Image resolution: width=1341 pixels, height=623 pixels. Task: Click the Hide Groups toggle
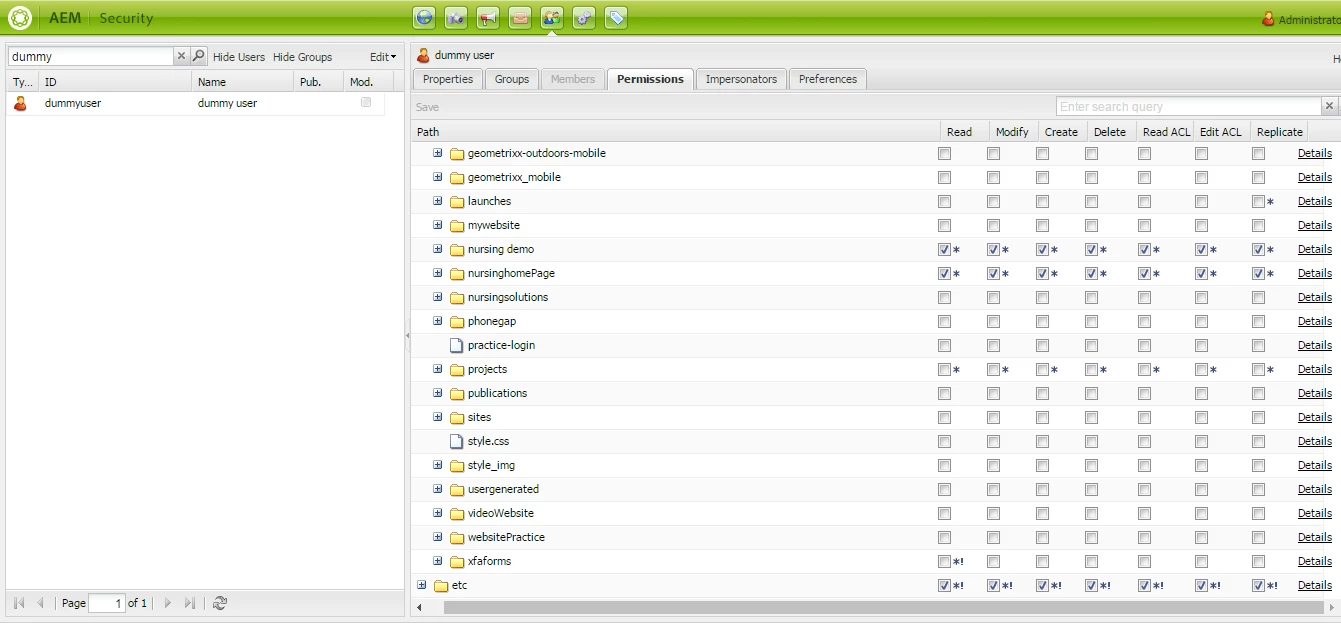[302, 57]
